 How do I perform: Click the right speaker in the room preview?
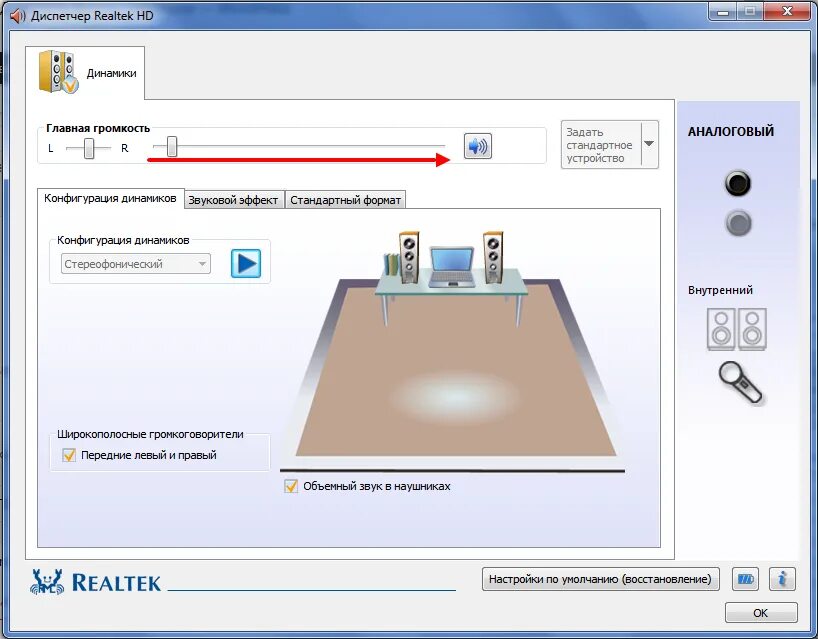tap(492, 258)
